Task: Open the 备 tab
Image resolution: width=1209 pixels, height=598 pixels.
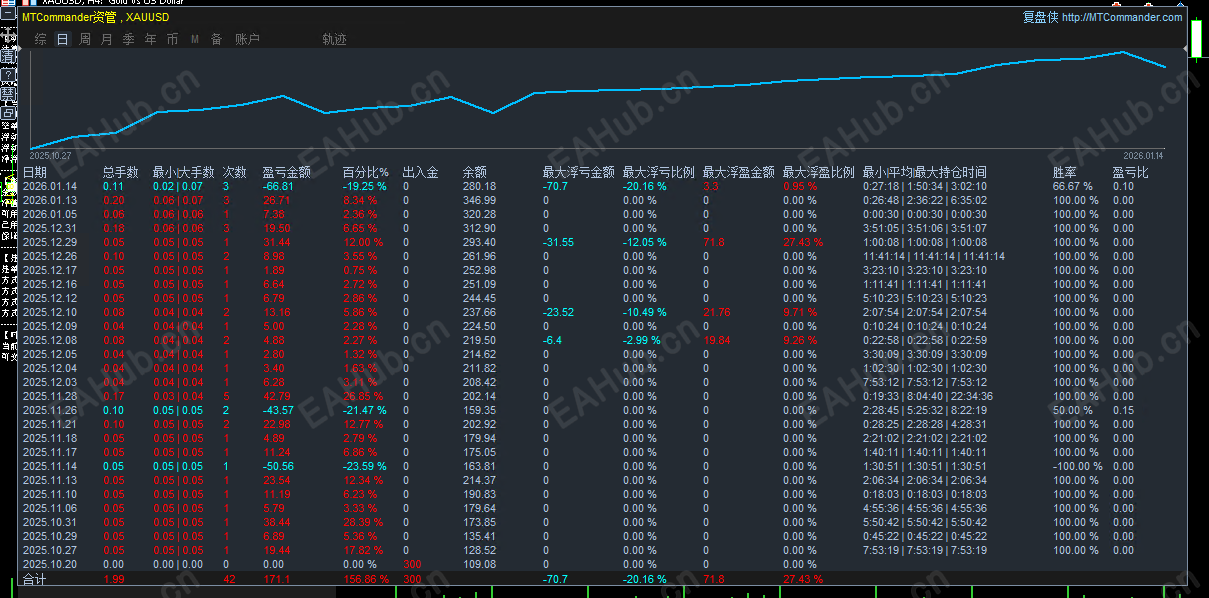Action: 216,40
